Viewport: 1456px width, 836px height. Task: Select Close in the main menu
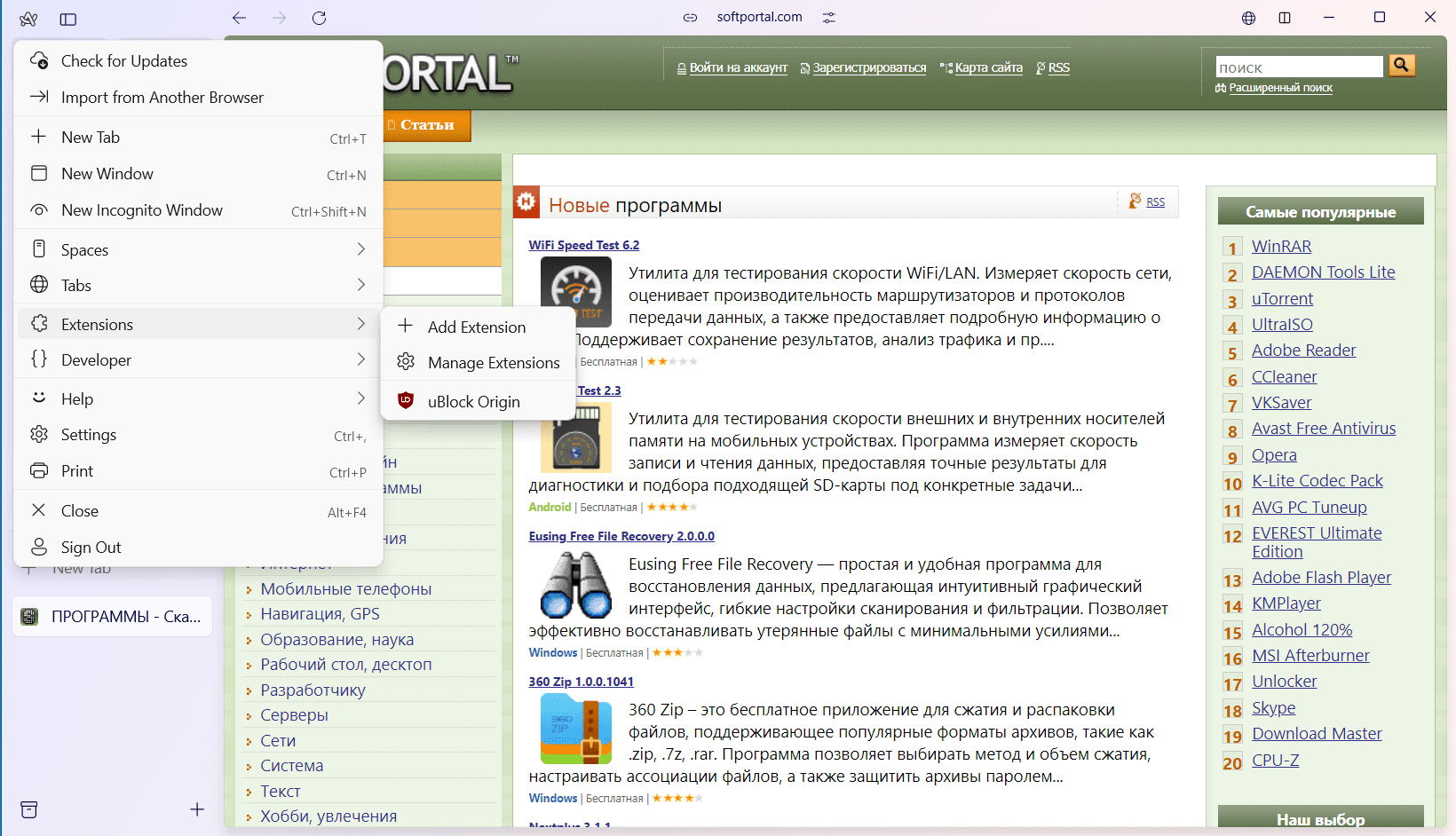click(199, 511)
